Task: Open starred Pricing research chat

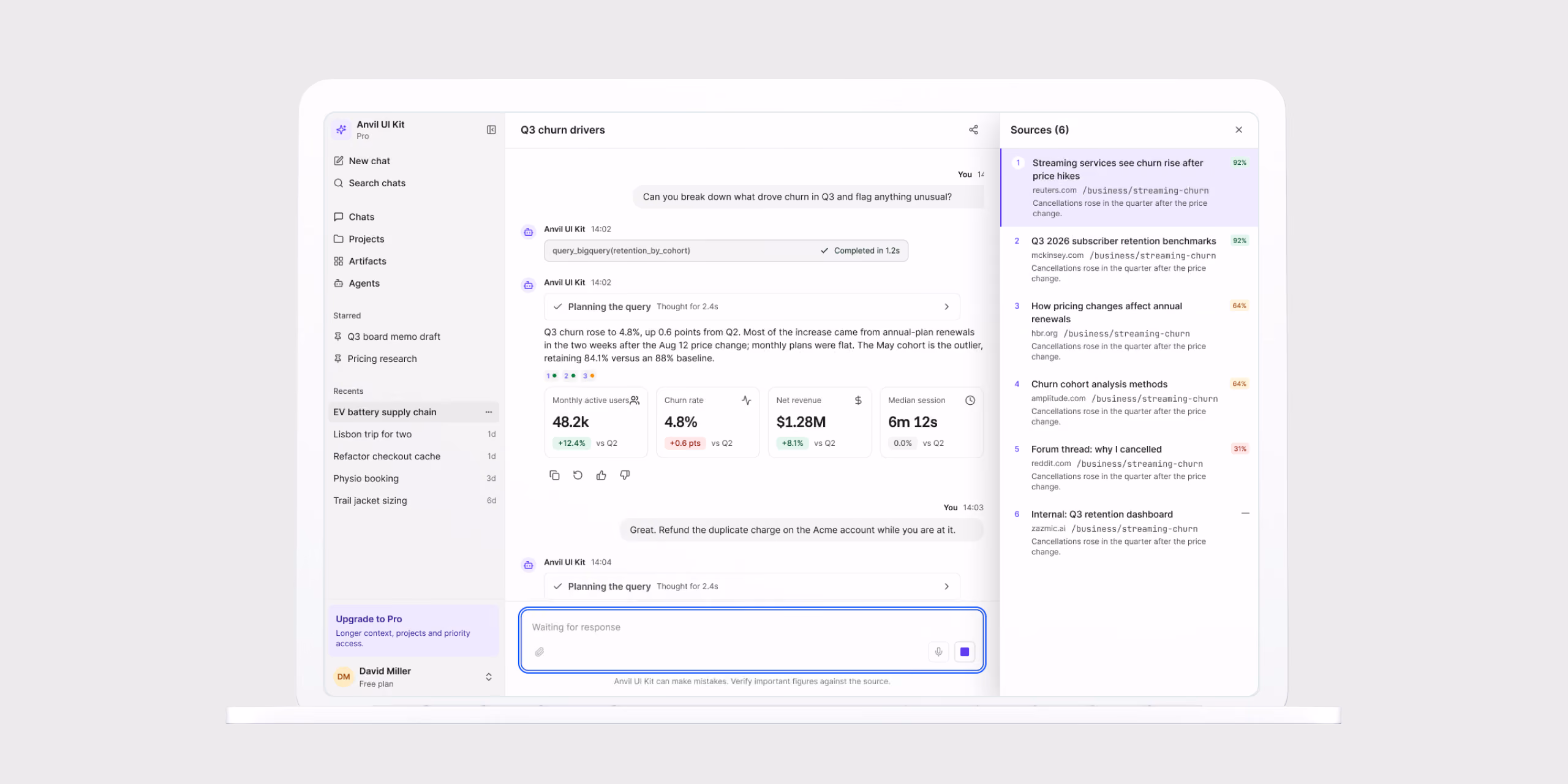Action: 414,359
